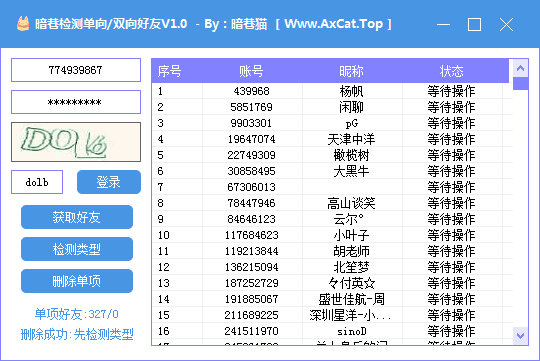Click the 登录 login button
540x361 pixels.
click(109, 182)
